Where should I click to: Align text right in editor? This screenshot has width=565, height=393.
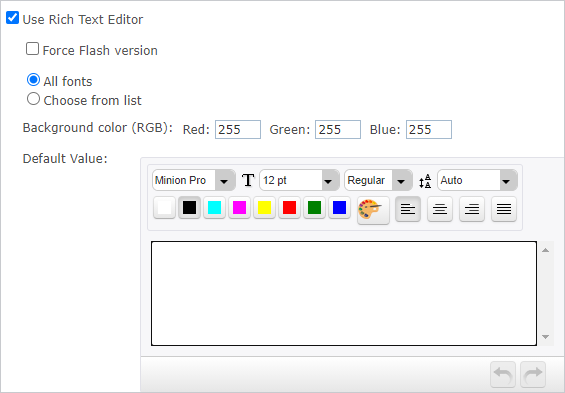point(472,209)
